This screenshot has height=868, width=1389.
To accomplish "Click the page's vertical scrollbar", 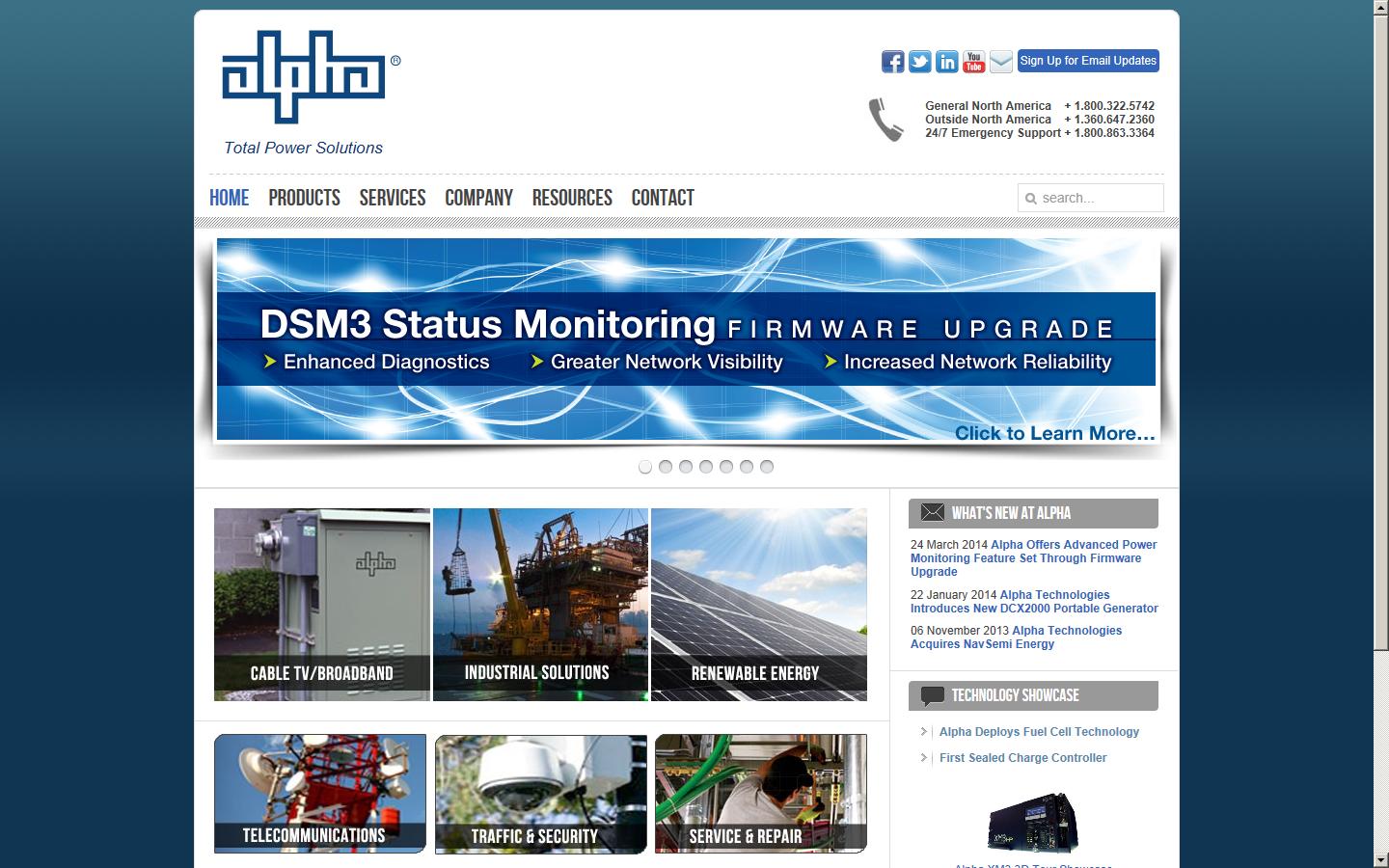I will tap(1380, 386).
